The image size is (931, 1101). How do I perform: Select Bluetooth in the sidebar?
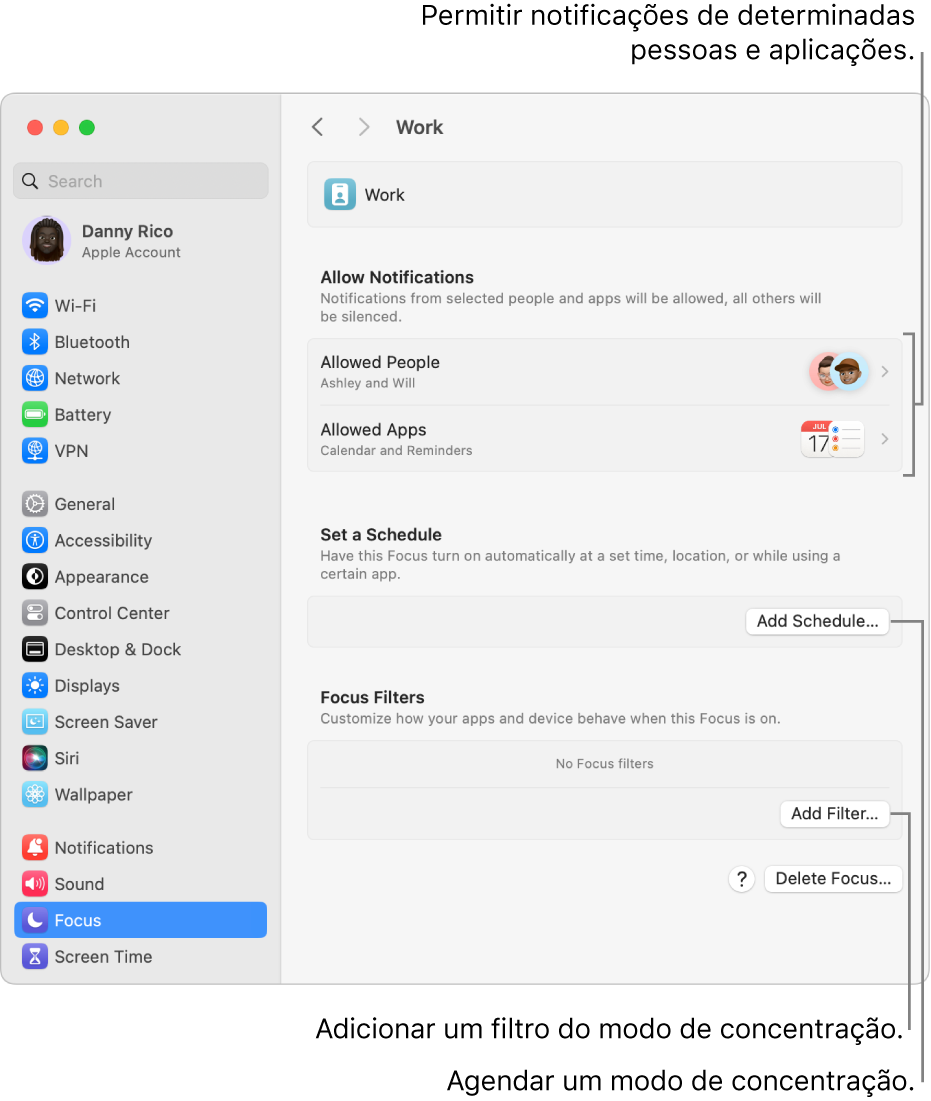tap(92, 342)
